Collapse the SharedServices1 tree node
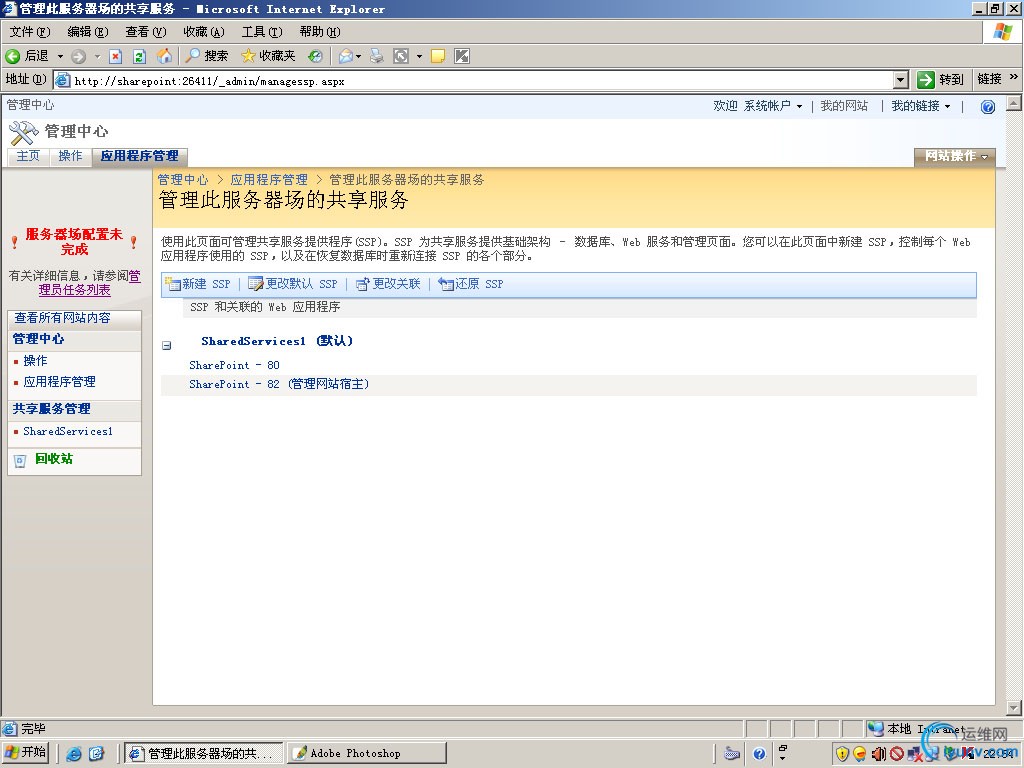Screen dimensions: 1024x768 [167, 345]
